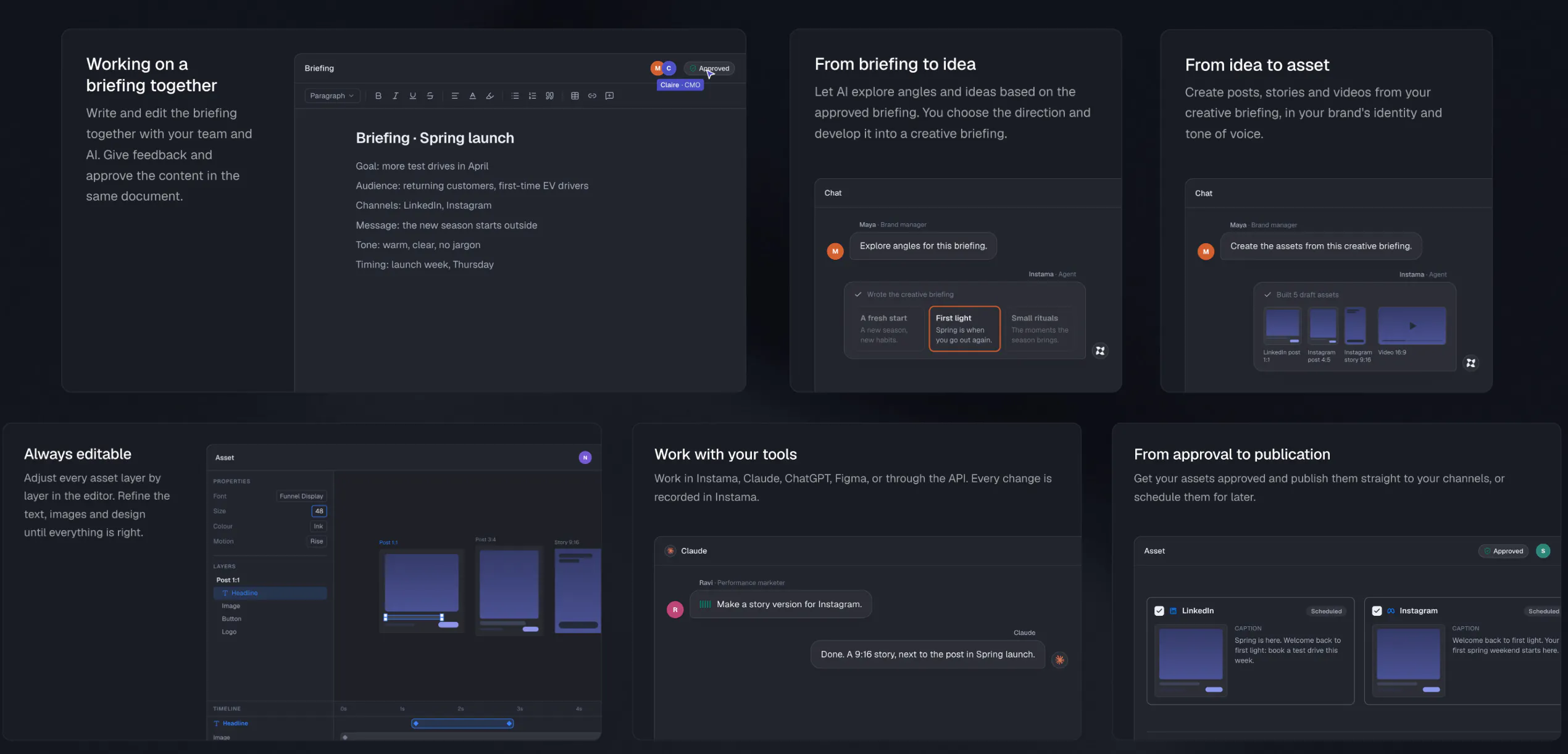Viewport: 1568px width, 754px height.
Task: Insert a block quote
Action: pos(549,96)
